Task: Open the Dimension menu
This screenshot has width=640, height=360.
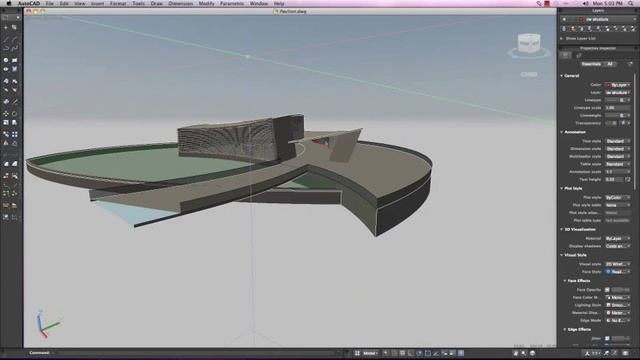Action: [x=181, y=3]
